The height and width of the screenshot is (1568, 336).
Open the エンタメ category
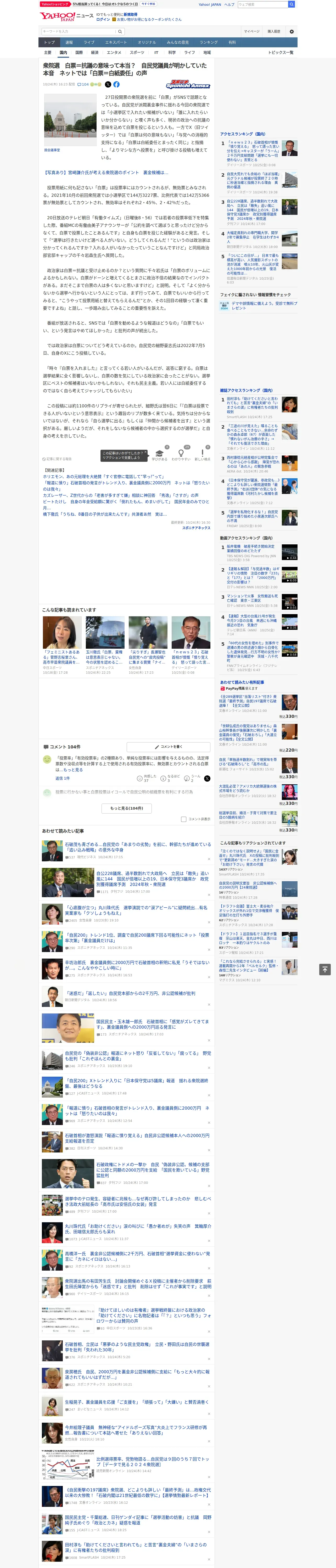point(114,52)
